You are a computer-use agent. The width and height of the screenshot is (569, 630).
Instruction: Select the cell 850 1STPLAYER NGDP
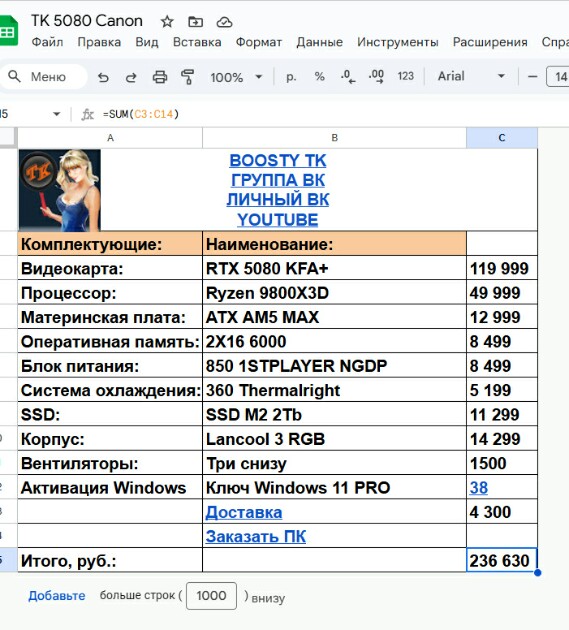click(334, 366)
